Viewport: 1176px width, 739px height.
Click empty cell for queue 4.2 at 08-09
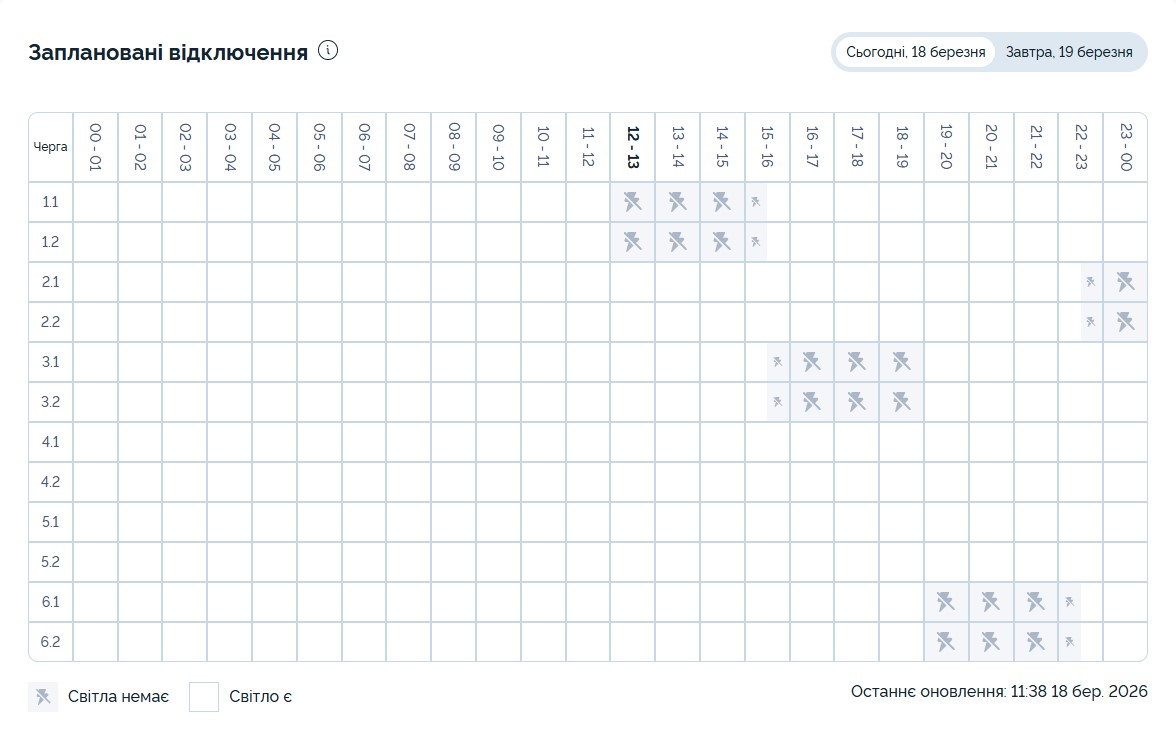[x=453, y=482]
